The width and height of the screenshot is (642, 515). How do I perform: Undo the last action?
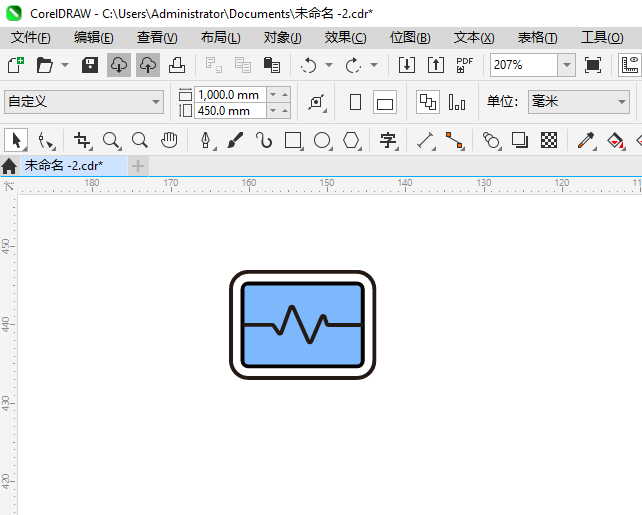pyautogui.click(x=308, y=65)
